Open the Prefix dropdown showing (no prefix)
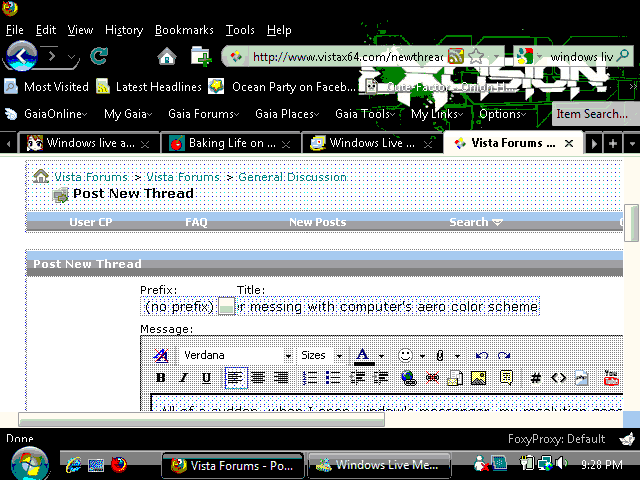640x480 pixels. (188, 306)
